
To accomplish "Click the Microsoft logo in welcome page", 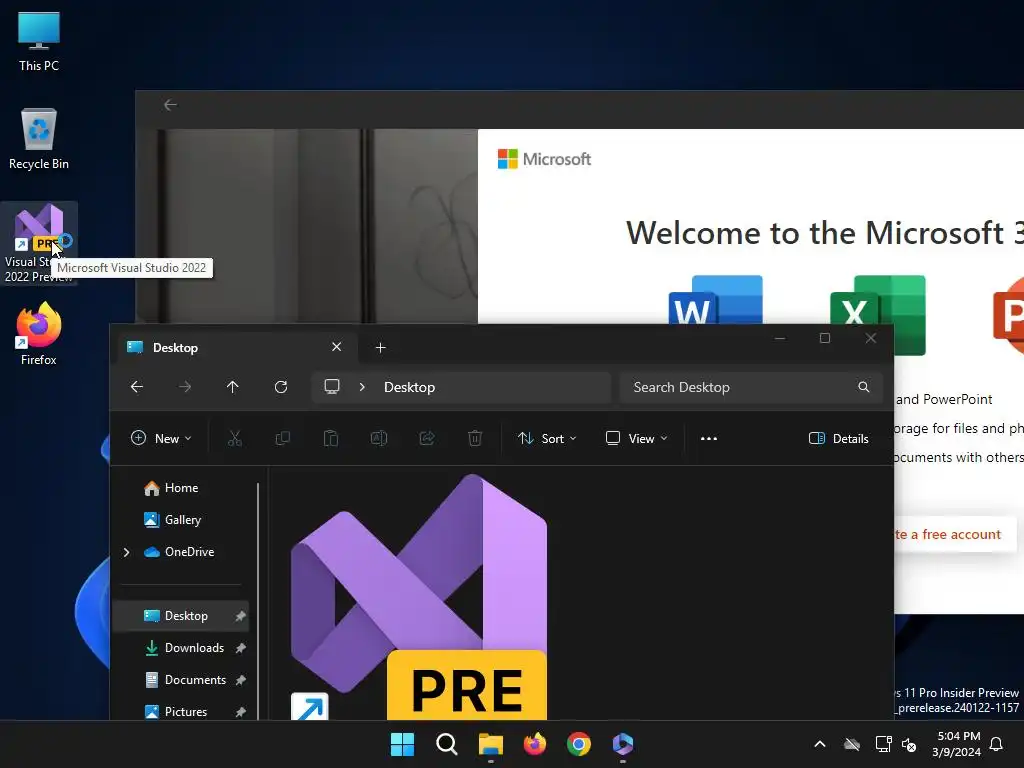I will (x=544, y=159).
